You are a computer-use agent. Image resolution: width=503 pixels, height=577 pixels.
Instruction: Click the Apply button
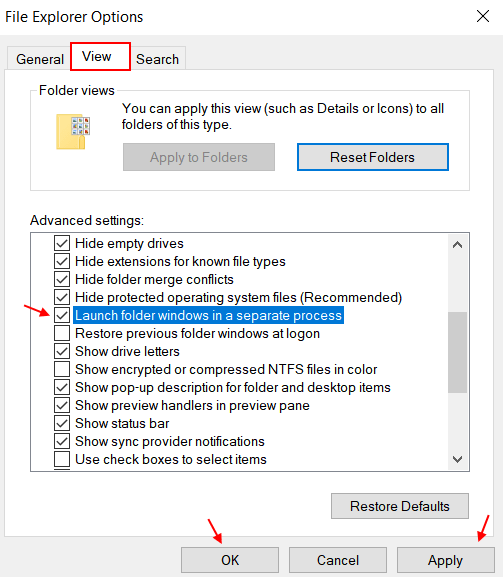[445, 560]
